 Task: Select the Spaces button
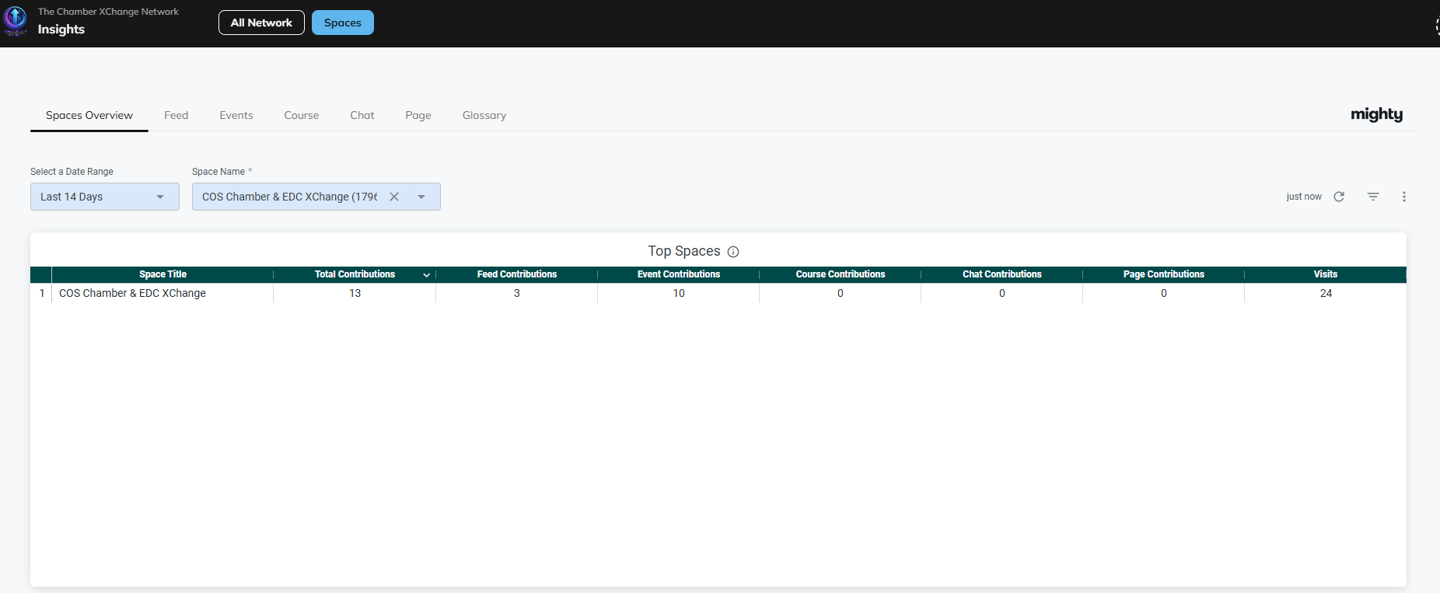pos(343,23)
